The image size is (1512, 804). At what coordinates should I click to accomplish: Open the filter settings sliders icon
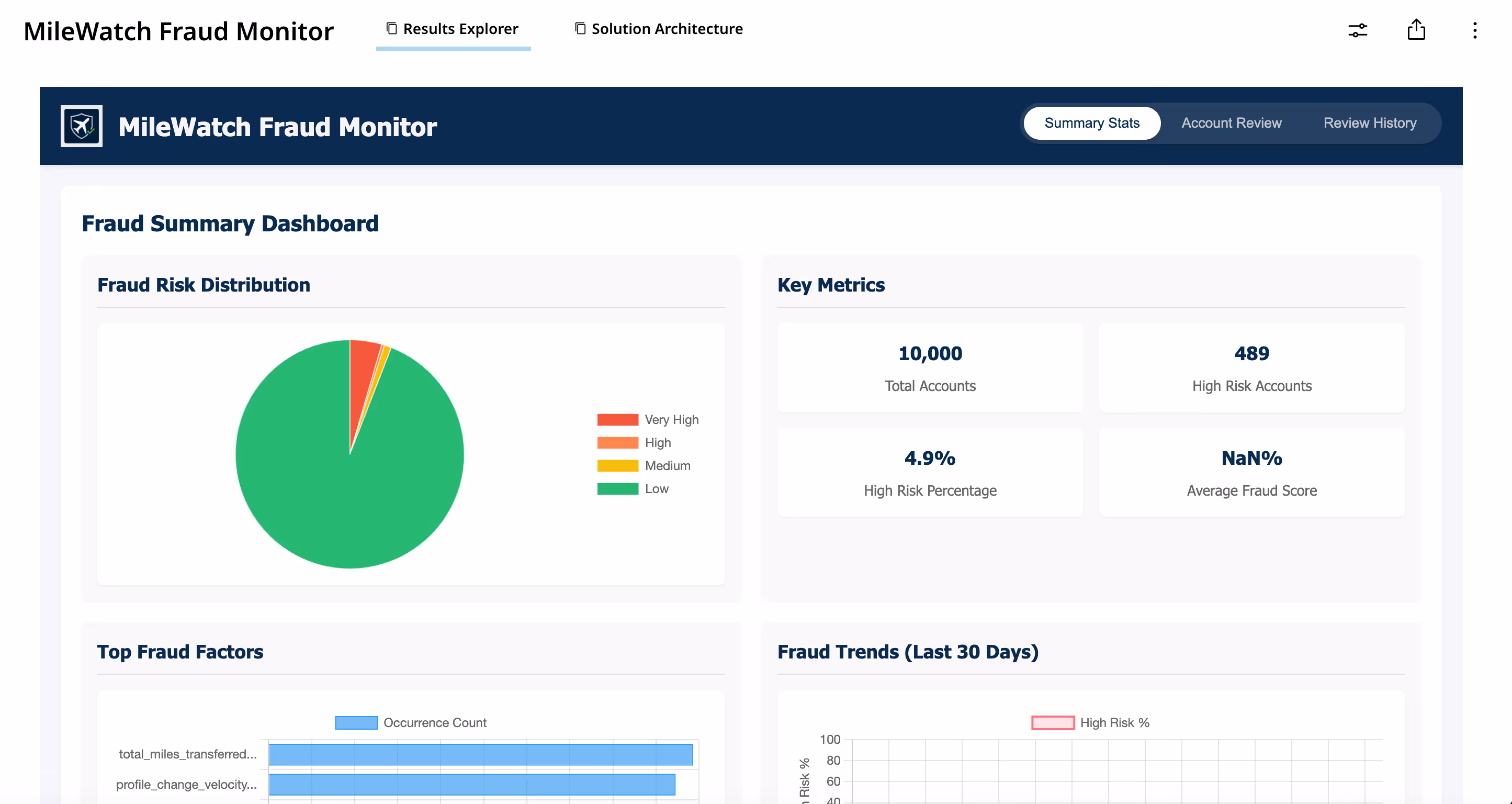tap(1357, 30)
